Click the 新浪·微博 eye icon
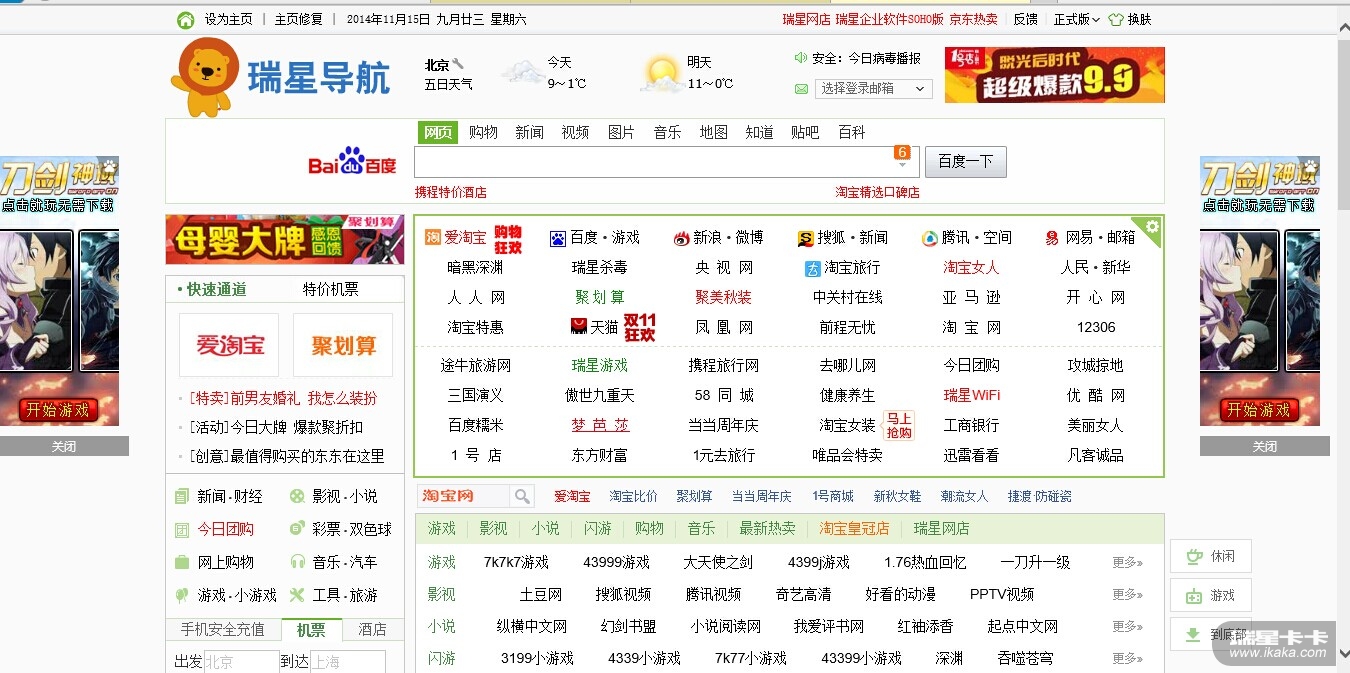Image resolution: width=1350 pixels, height=673 pixels. point(682,238)
